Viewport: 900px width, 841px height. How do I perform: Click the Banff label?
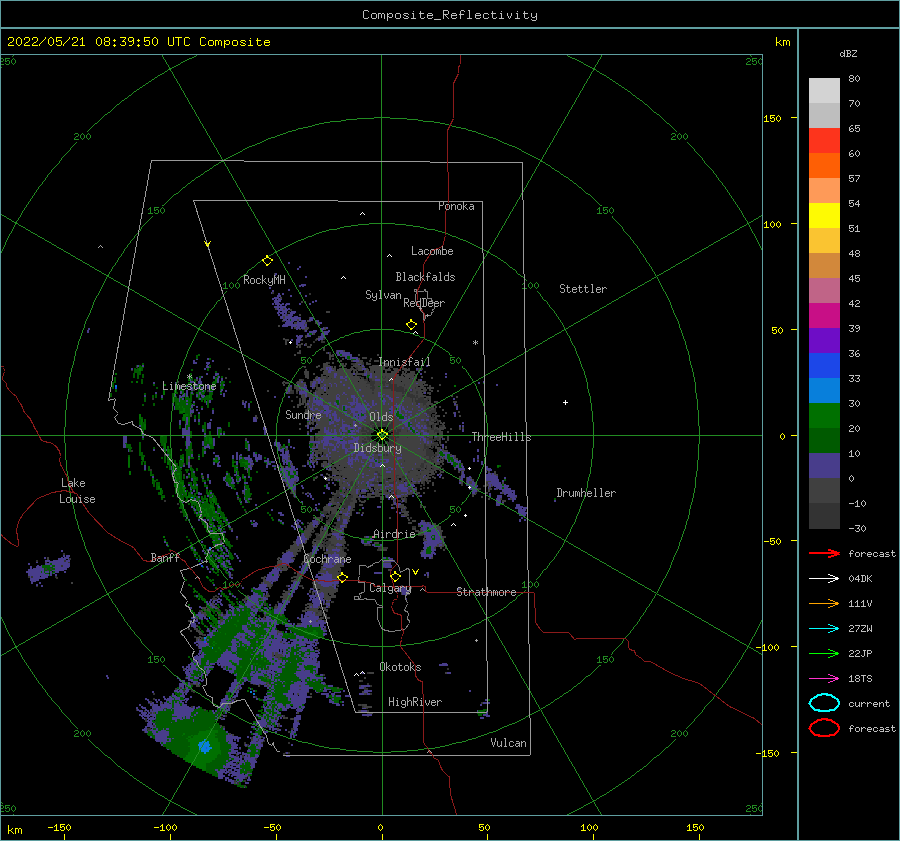coord(165,557)
